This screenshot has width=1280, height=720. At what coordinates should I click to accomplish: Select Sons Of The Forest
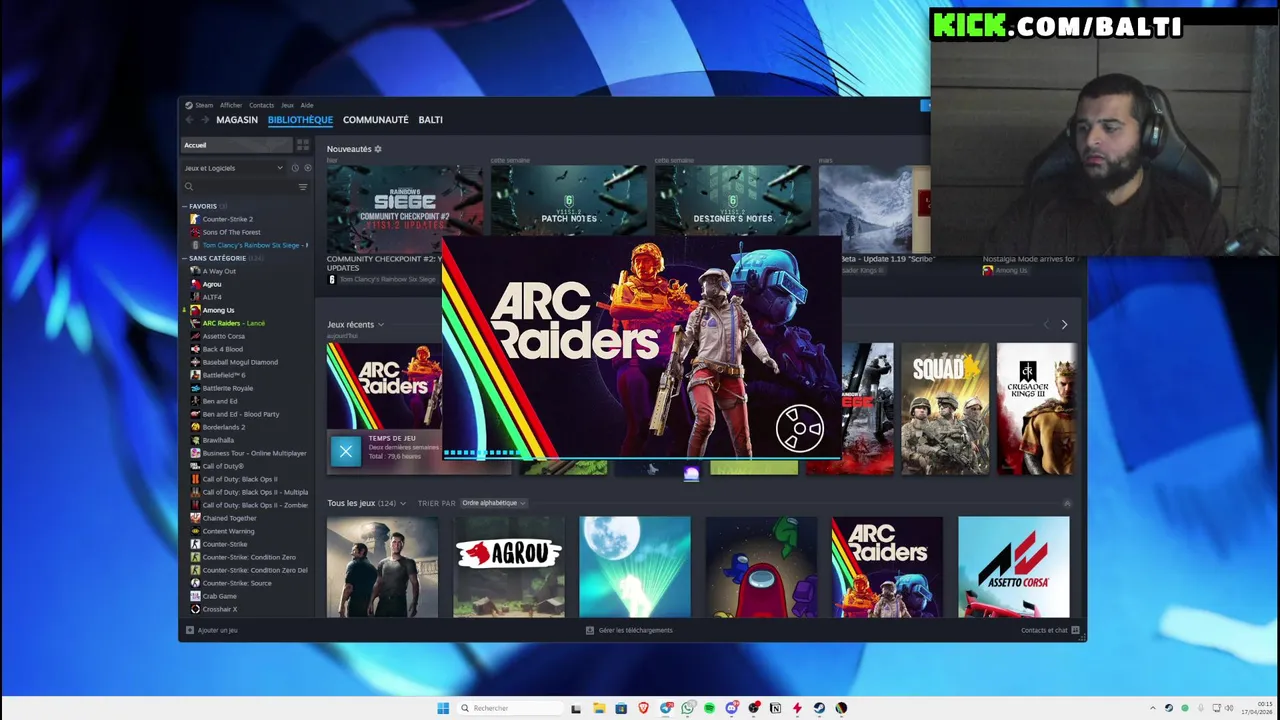coord(231,232)
